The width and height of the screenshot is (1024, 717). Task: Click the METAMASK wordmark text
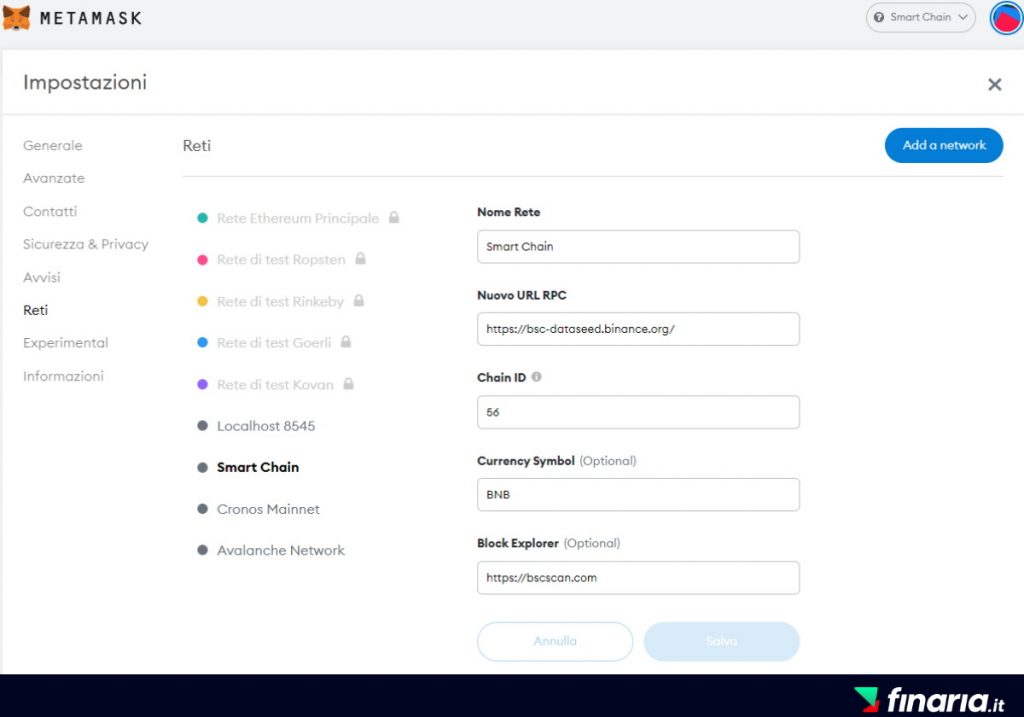[91, 18]
